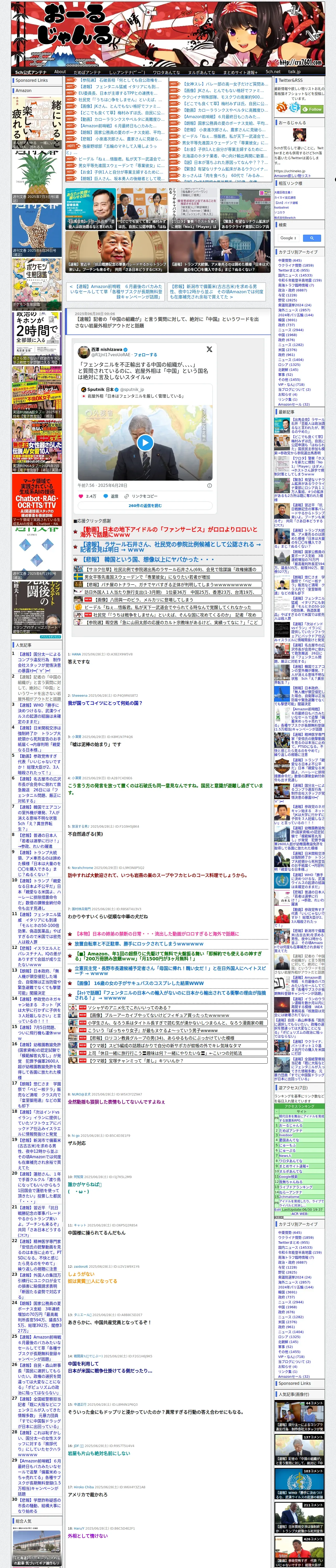Open the About nav tab
The width and height of the screenshot is (336, 1568).
click(x=60, y=72)
